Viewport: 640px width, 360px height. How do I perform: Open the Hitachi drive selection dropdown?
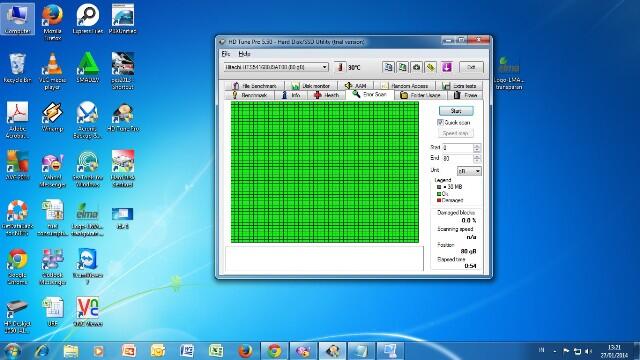pos(276,67)
